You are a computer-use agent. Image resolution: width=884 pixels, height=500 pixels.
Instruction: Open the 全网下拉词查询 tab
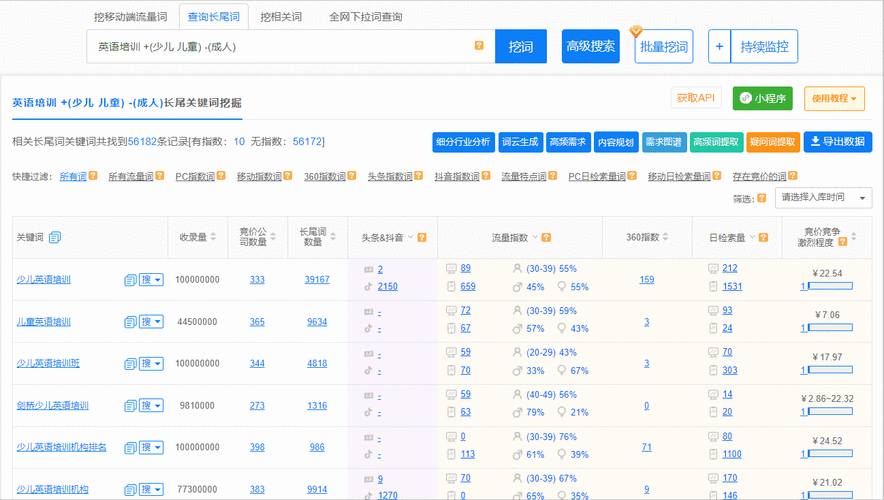coord(365,17)
